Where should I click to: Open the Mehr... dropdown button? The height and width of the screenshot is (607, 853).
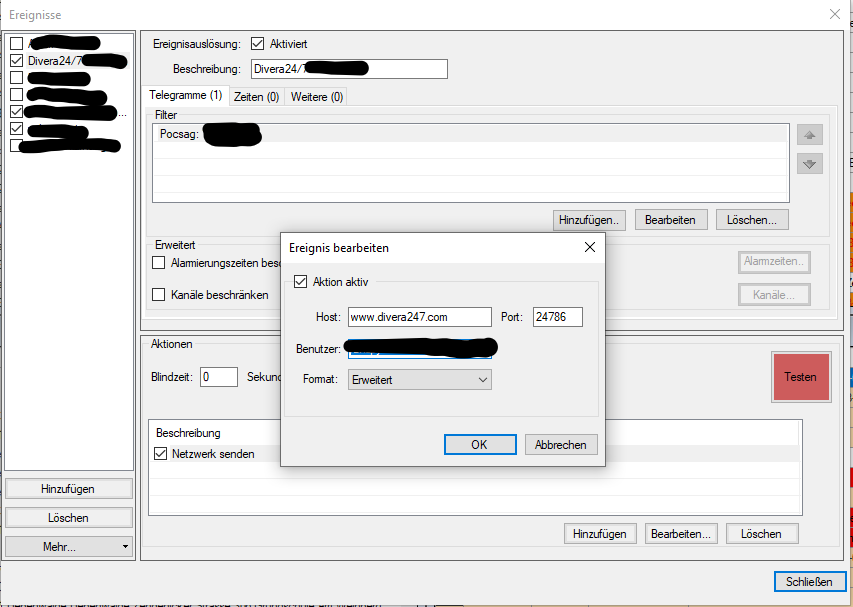point(69,547)
